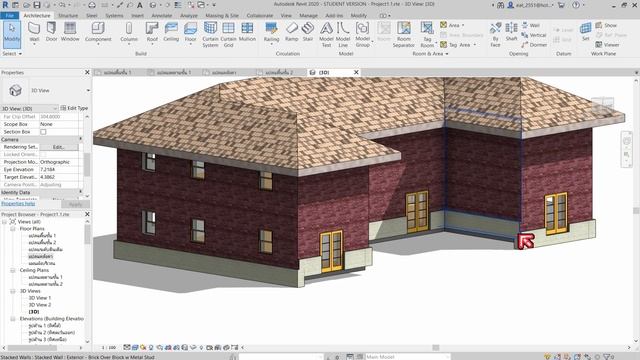Select the Door tool

51,32
